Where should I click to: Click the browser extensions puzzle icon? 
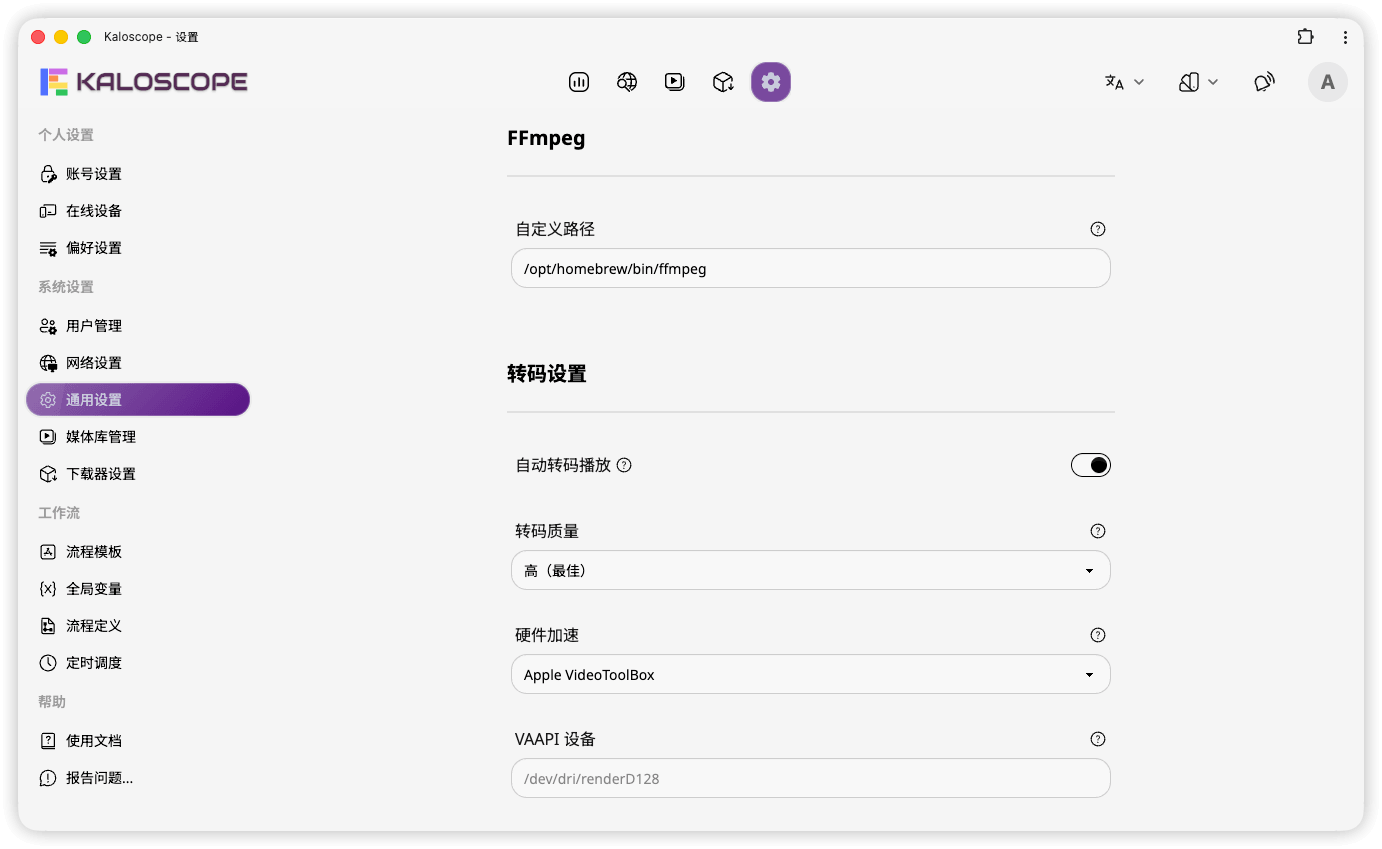1305,37
